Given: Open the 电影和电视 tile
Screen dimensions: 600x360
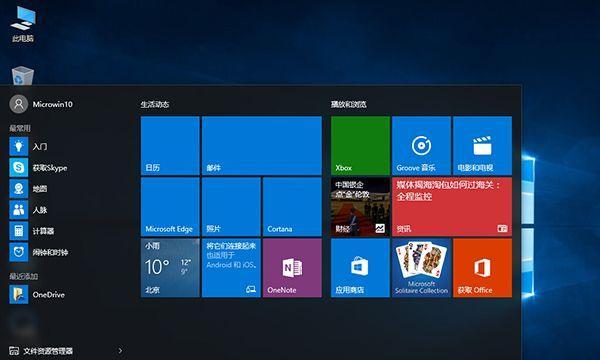Looking at the screenshot, I should tap(483, 146).
